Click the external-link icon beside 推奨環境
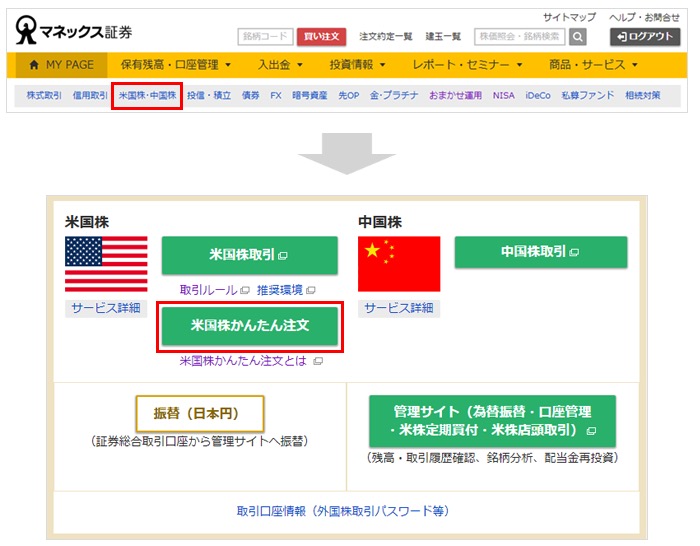This screenshot has width=700, height=546. pyautogui.click(x=311, y=290)
